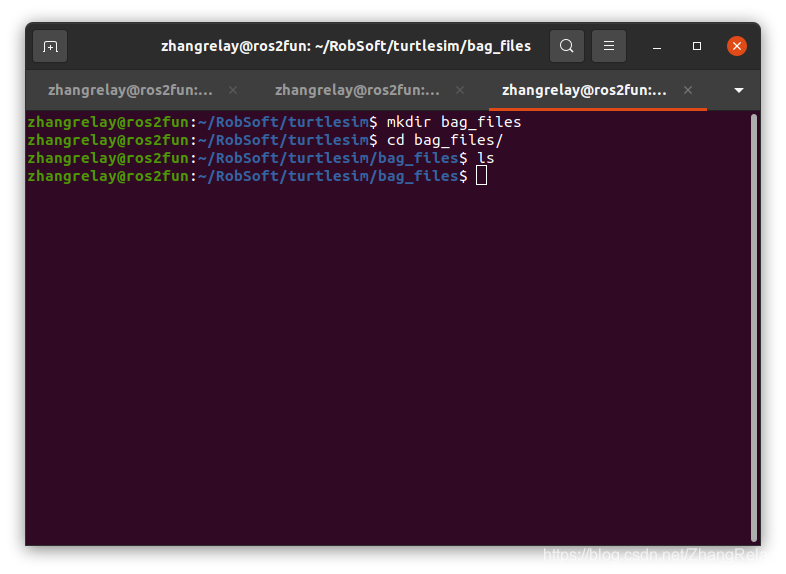The height and width of the screenshot is (574, 786).
Task: Switch to the second zhangrelay@ros2fun tab
Action: 357,90
